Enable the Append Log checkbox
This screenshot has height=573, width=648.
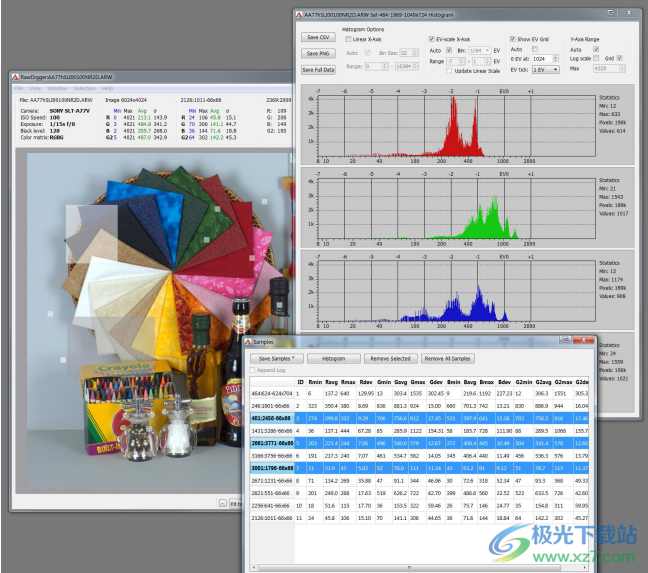click(252, 370)
